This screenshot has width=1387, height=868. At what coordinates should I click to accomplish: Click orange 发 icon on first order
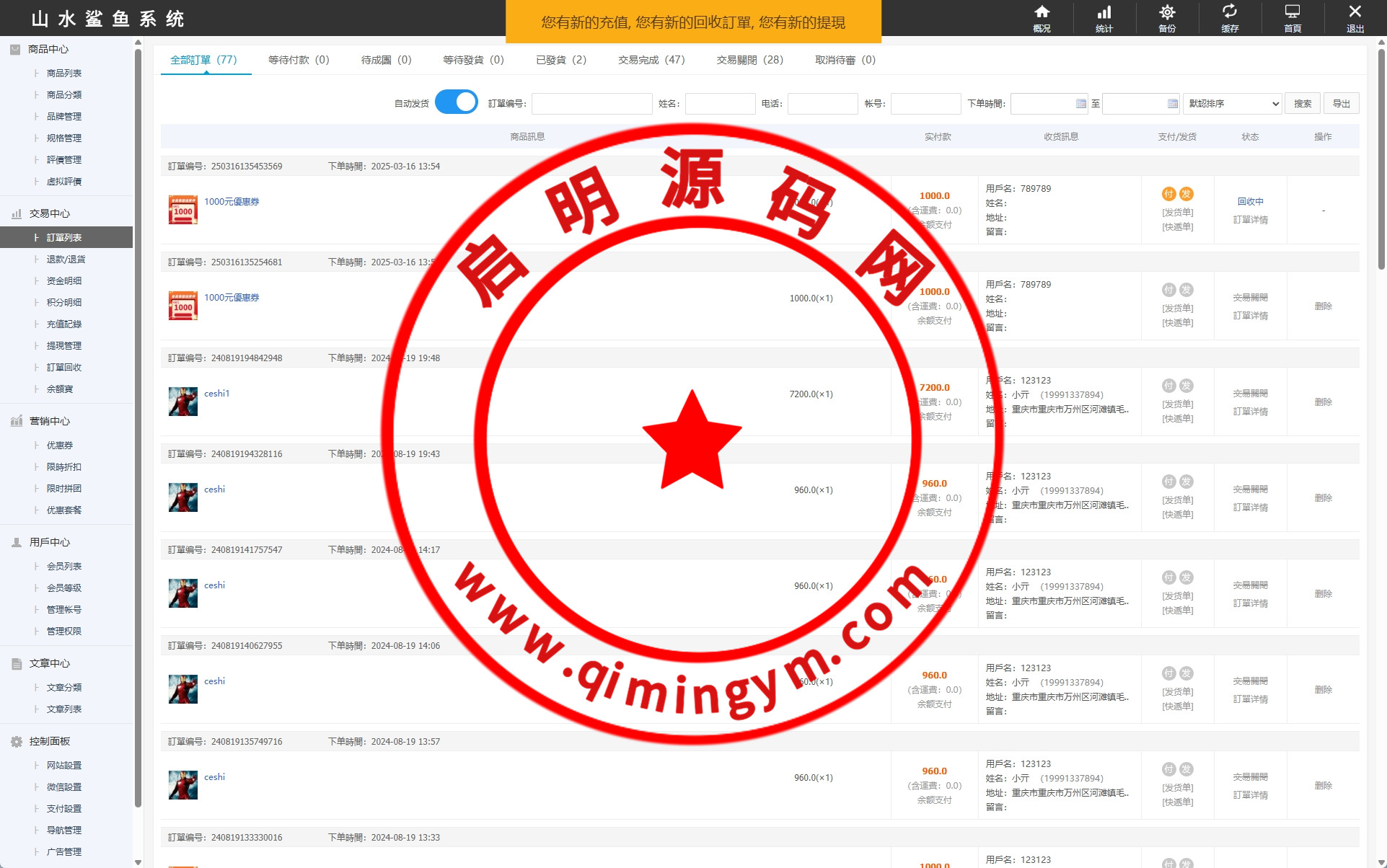[x=1186, y=194]
